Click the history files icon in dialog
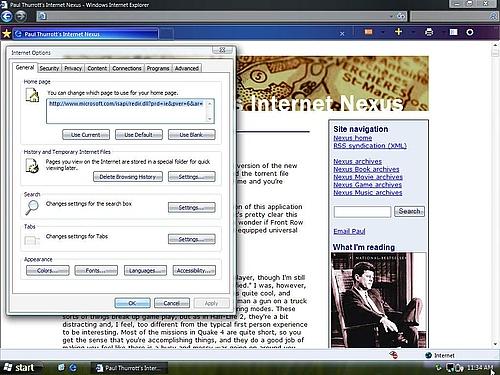 [32, 166]
